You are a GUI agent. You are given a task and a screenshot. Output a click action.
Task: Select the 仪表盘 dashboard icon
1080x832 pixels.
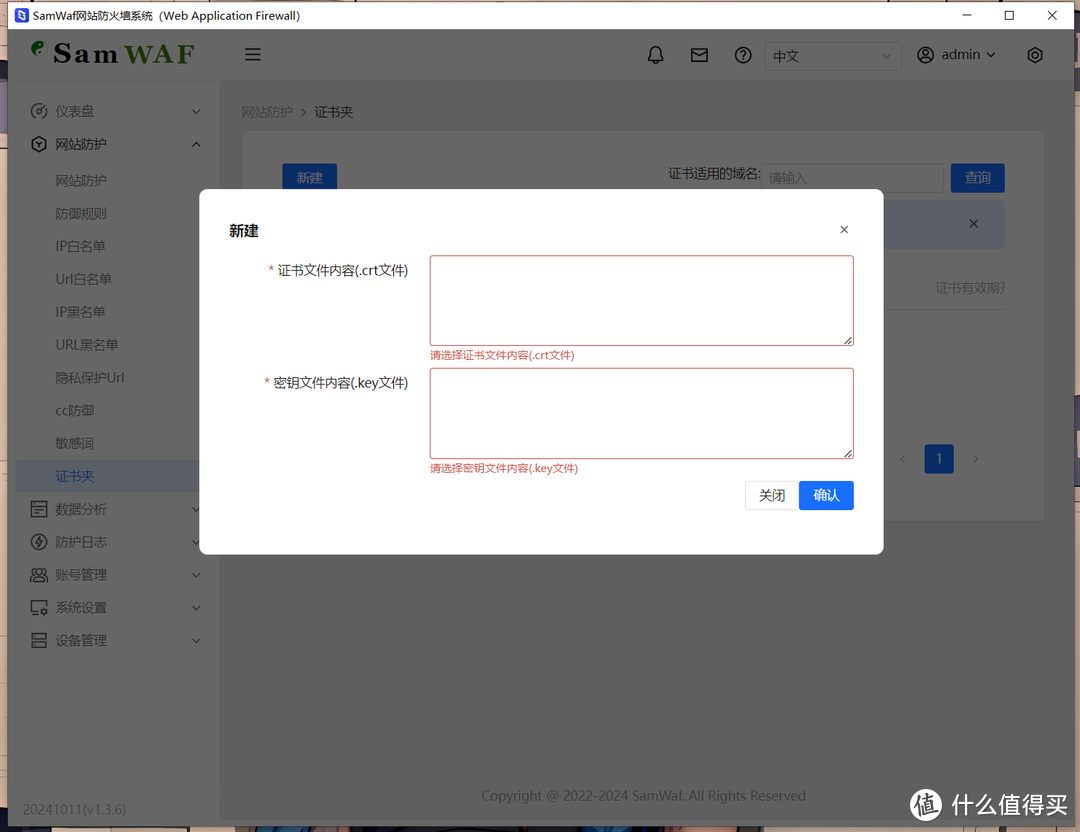37,111
